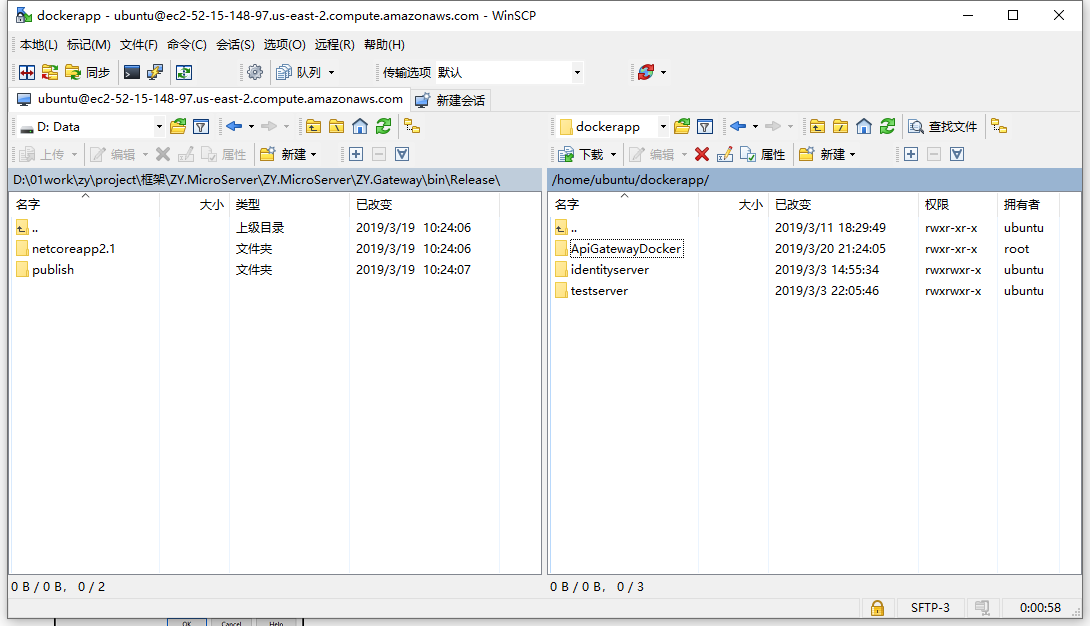Go to local root directory icon

coord(336,126)
